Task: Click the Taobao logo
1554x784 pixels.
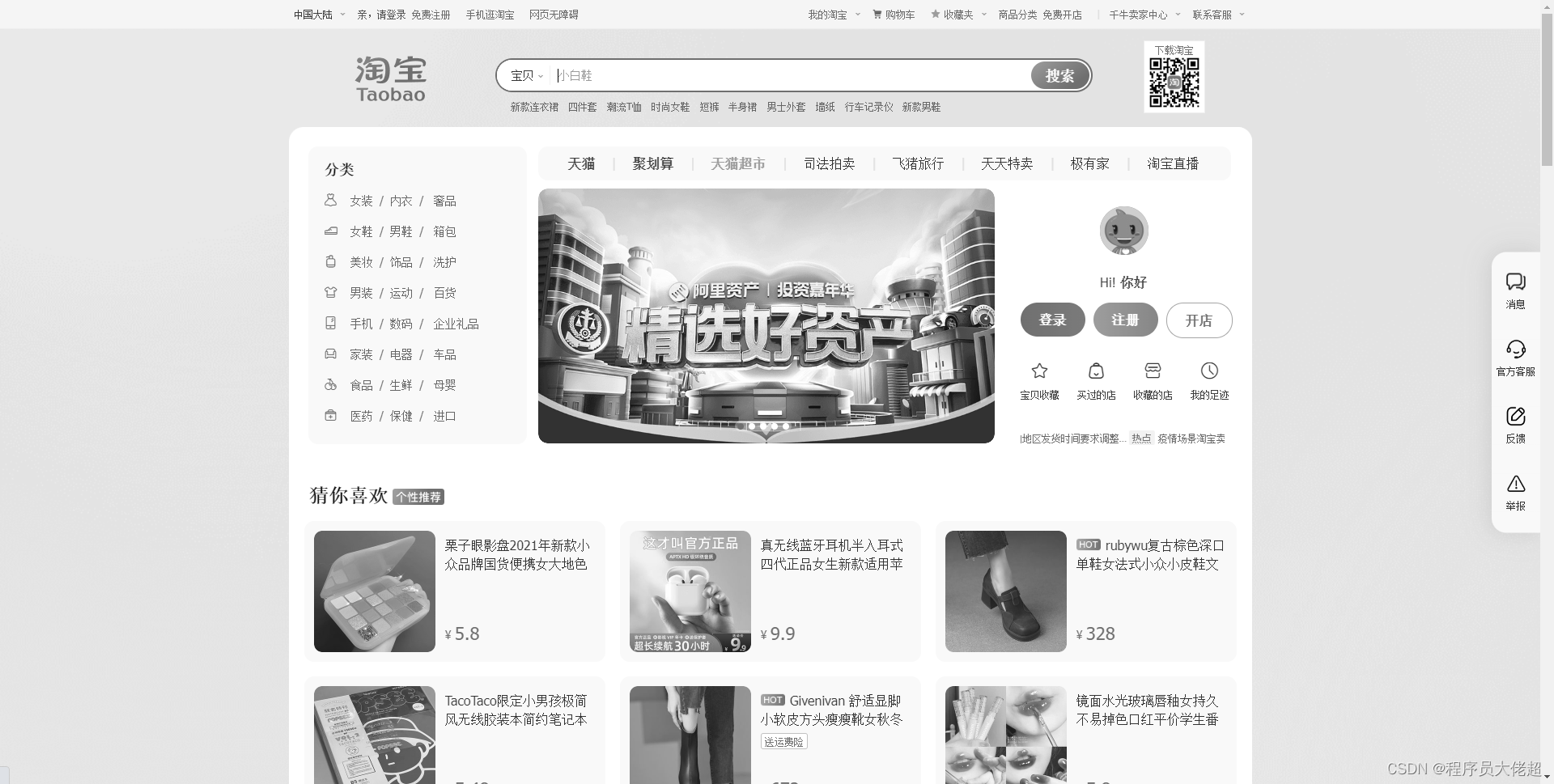Action: [390, 79]
